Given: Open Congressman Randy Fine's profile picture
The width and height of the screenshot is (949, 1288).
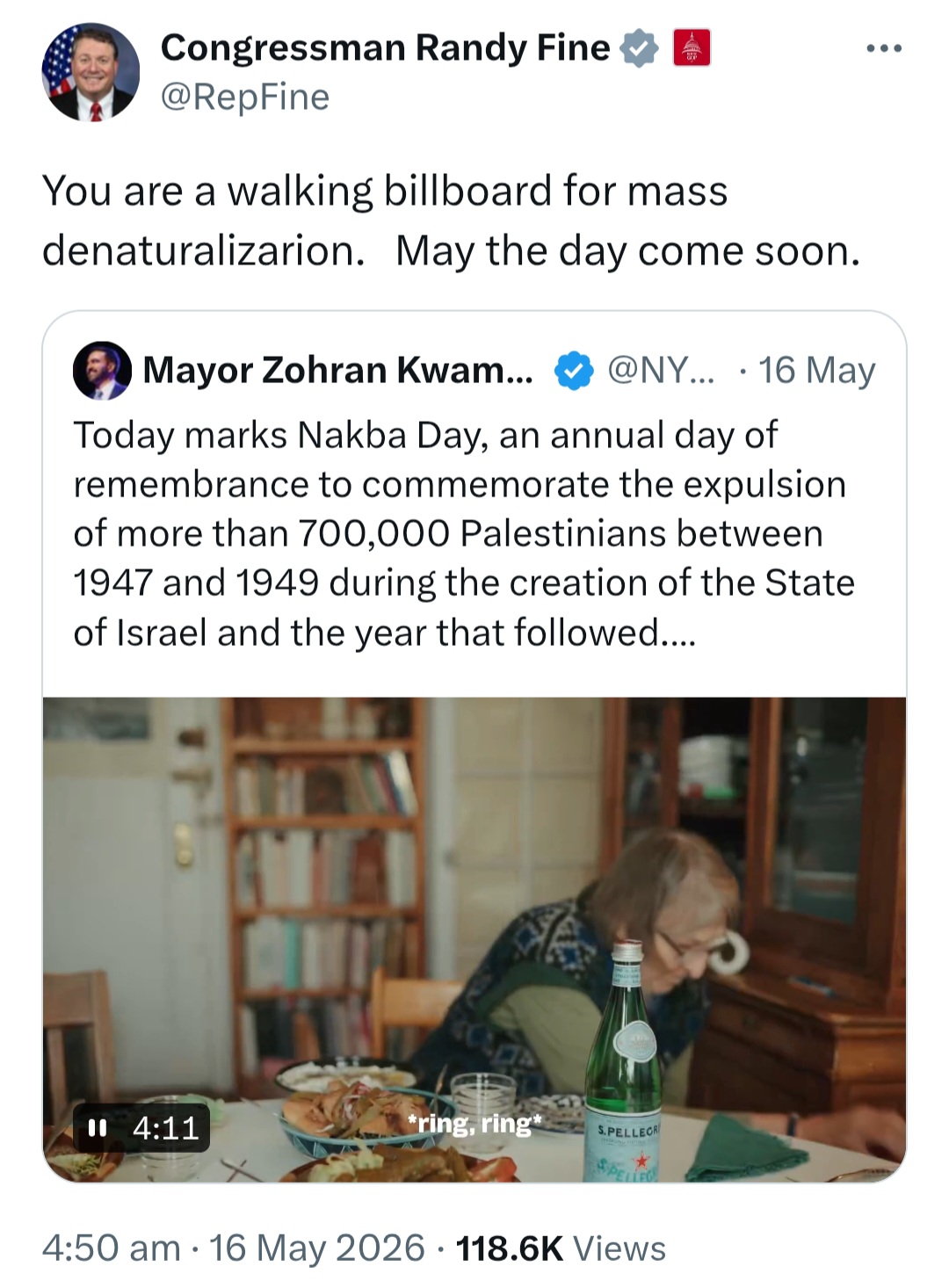Looking at the screenshot, I should (x=91, y=72).
